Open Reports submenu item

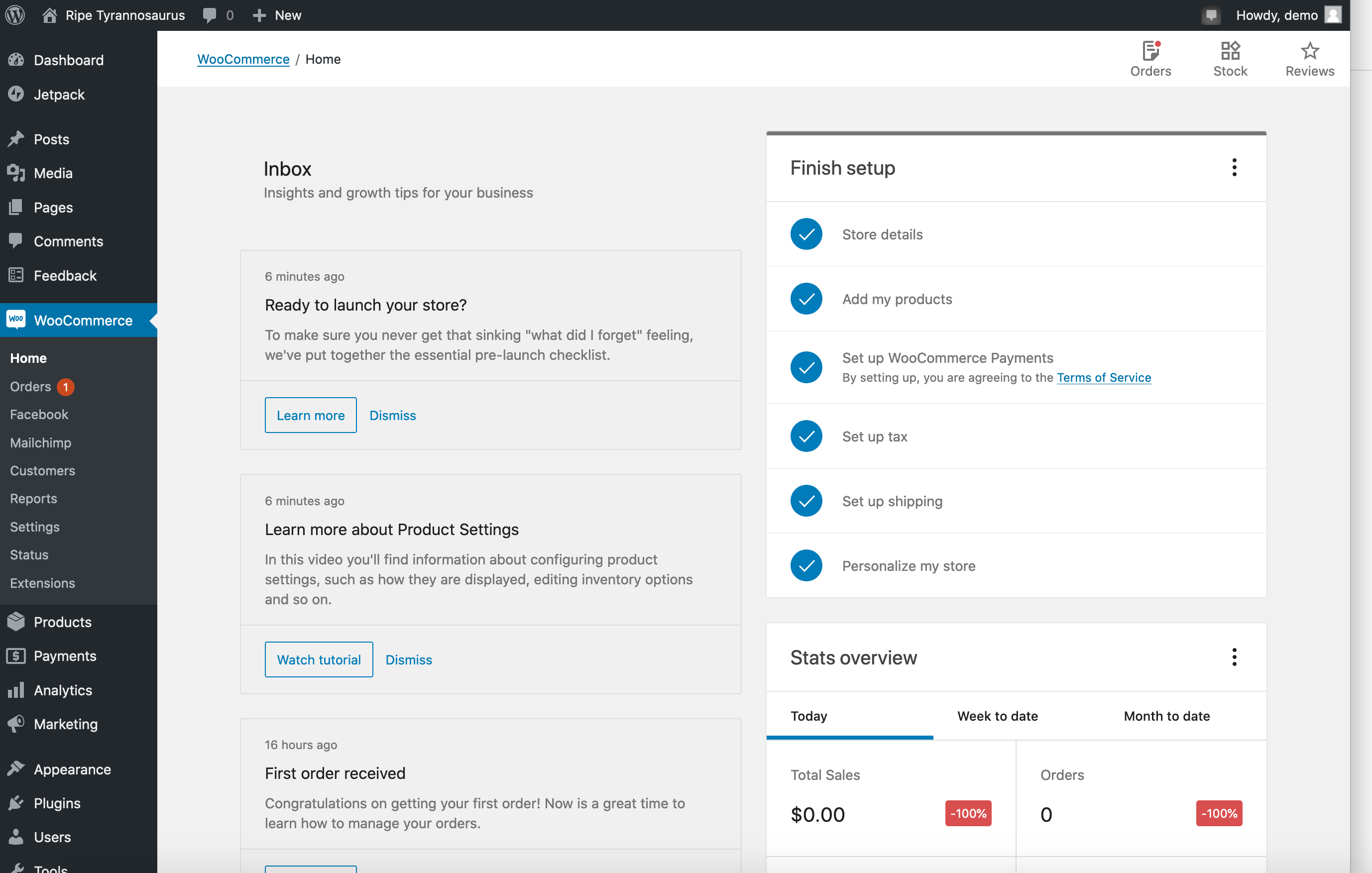33,498
